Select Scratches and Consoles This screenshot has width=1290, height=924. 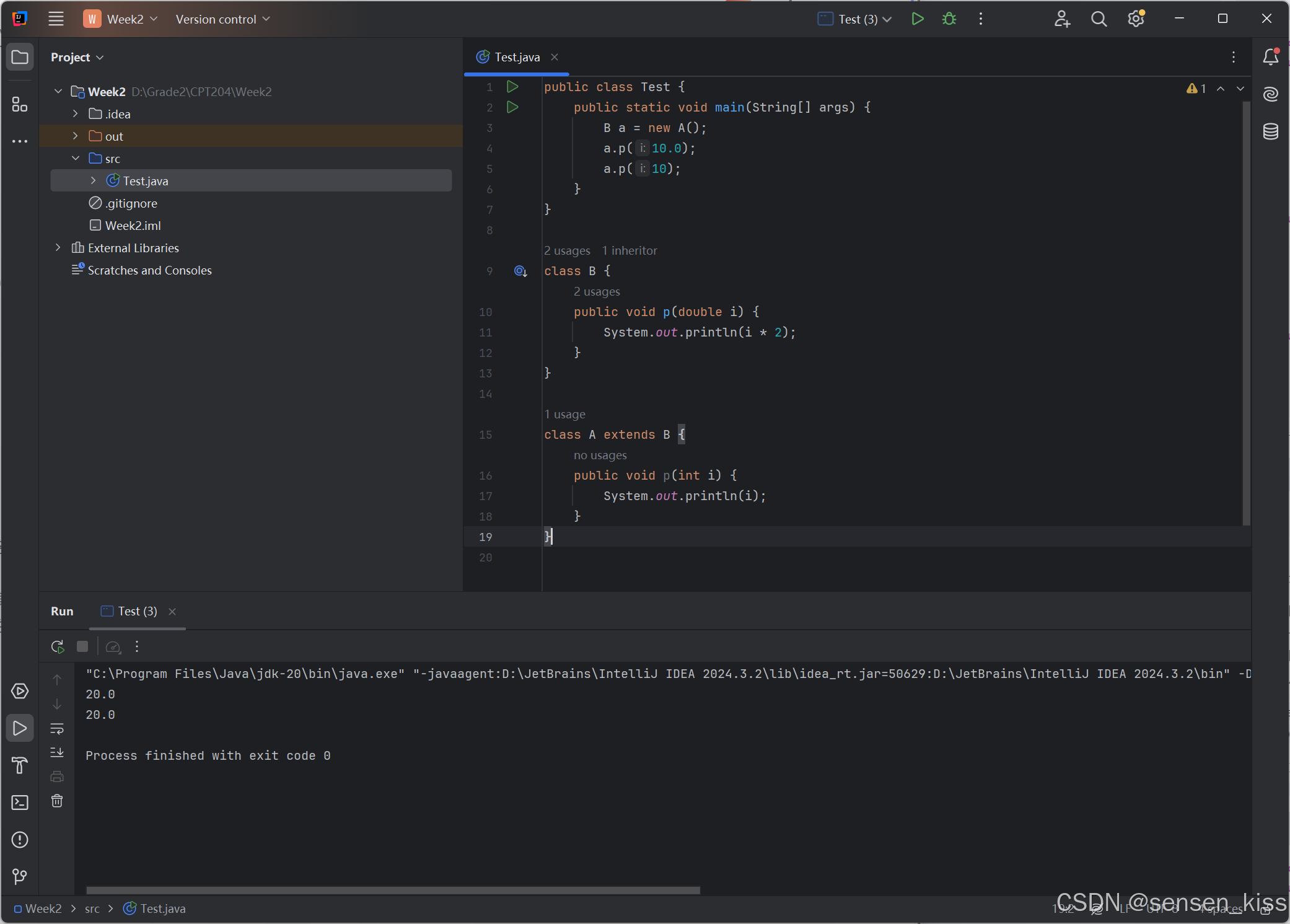pos(142,270)
